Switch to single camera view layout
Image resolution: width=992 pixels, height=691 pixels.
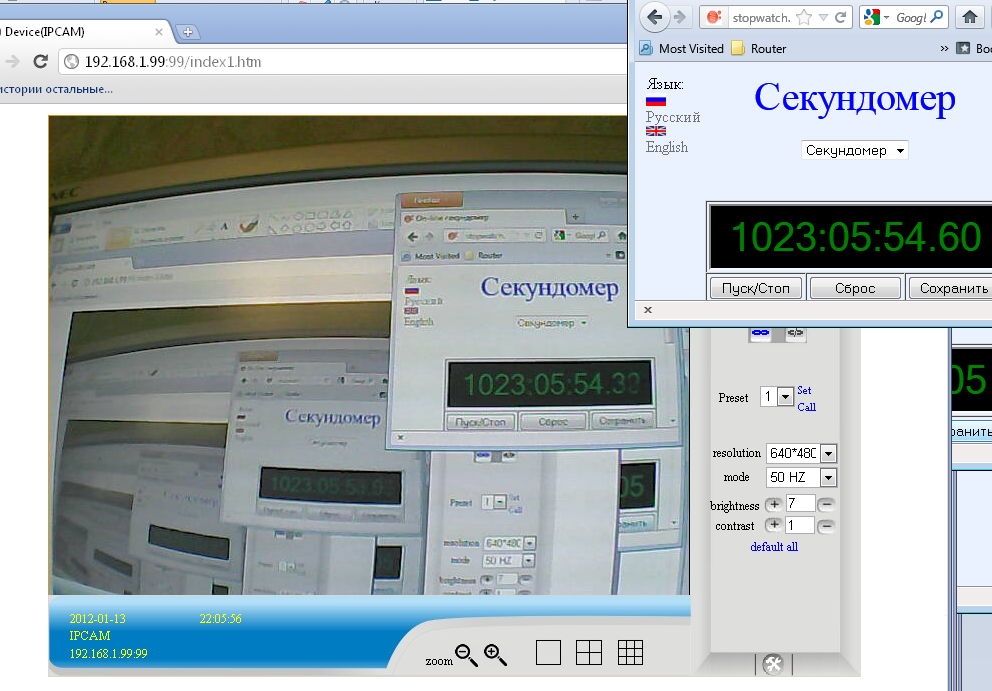point(548,653)
